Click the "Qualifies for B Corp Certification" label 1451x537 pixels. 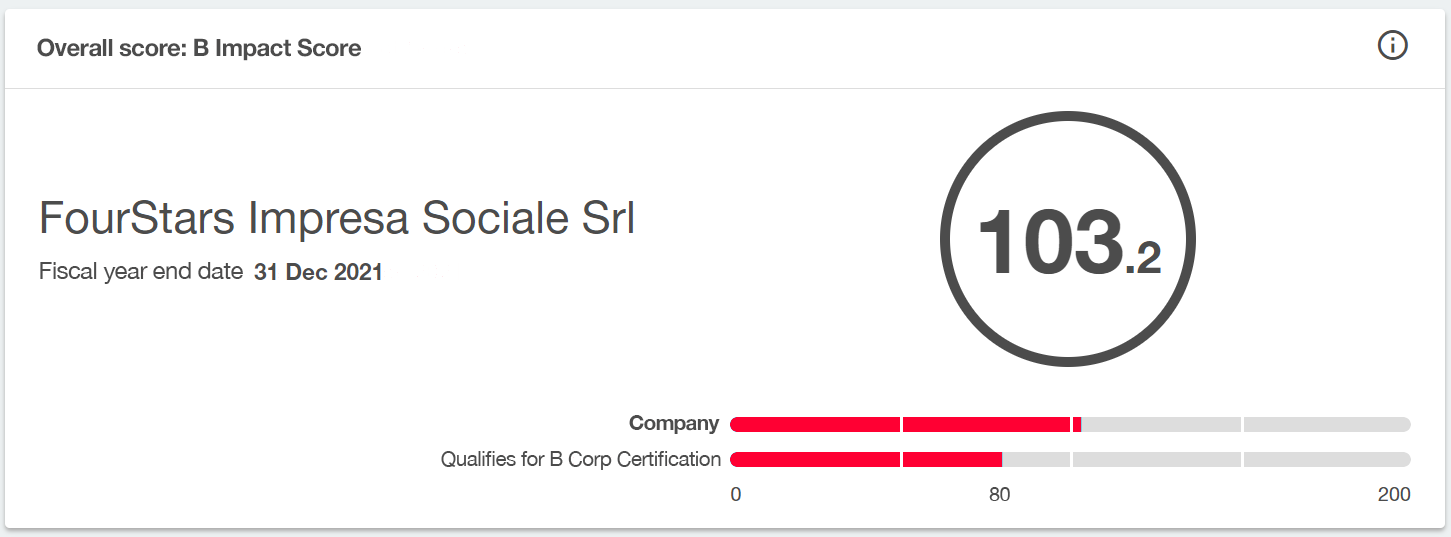pos(580,459)
